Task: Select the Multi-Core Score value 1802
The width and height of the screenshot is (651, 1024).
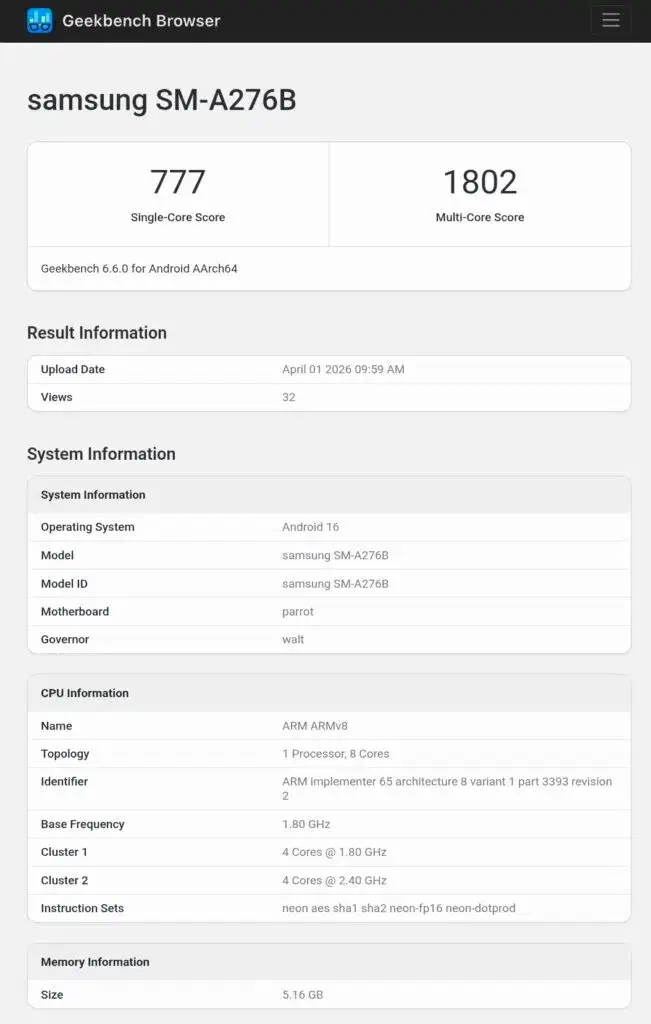Action: coord(480,181)
